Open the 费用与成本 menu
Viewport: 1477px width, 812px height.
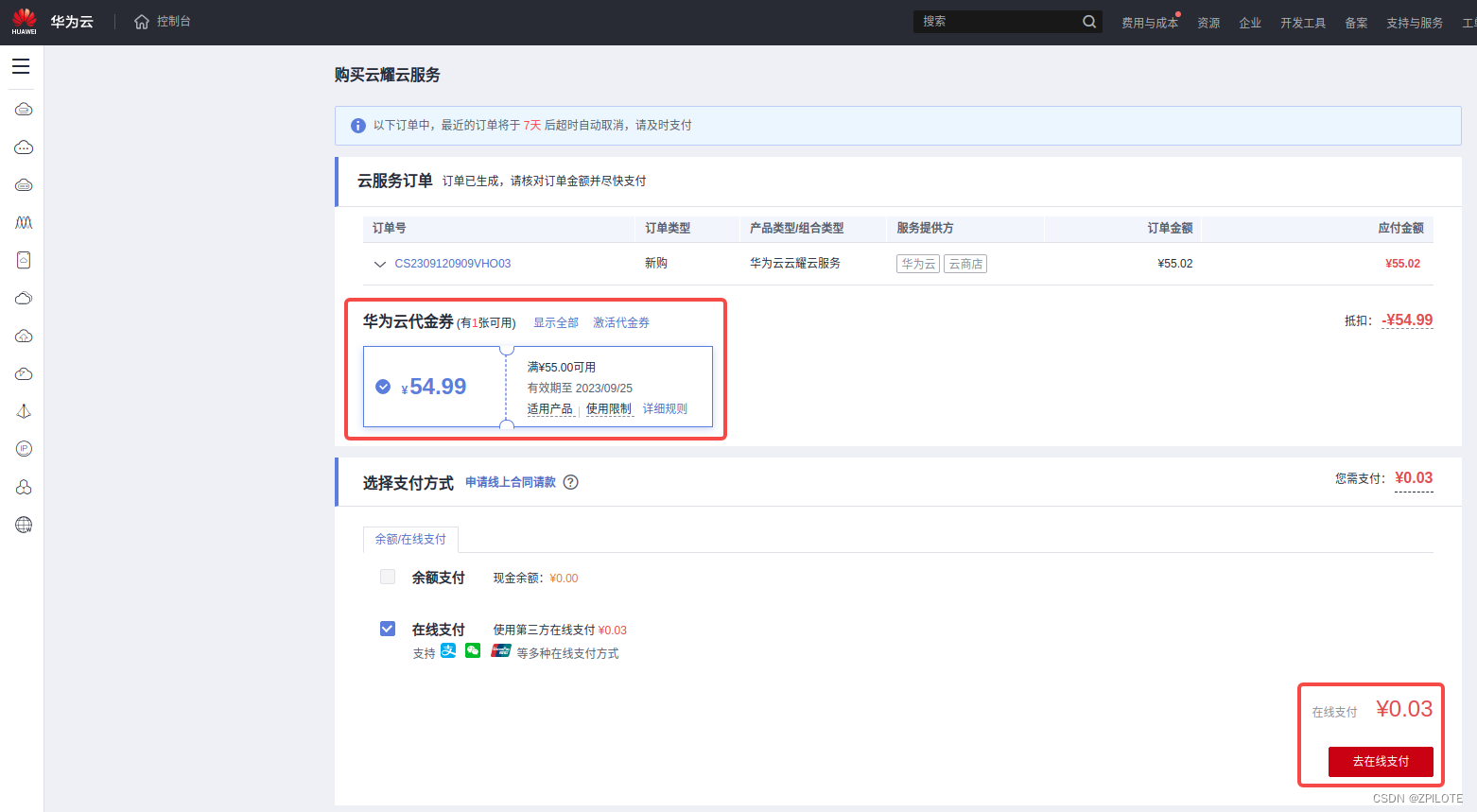tap(1150, 23)
